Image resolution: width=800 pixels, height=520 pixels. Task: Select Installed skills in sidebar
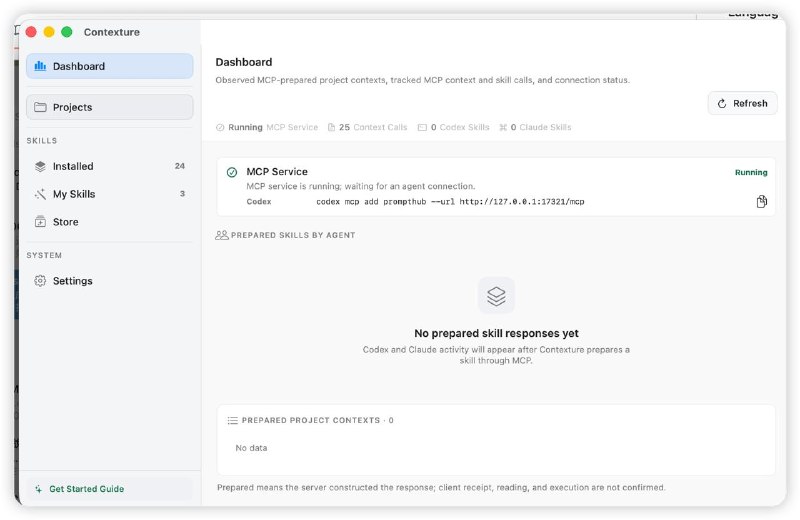click(110, 166)
